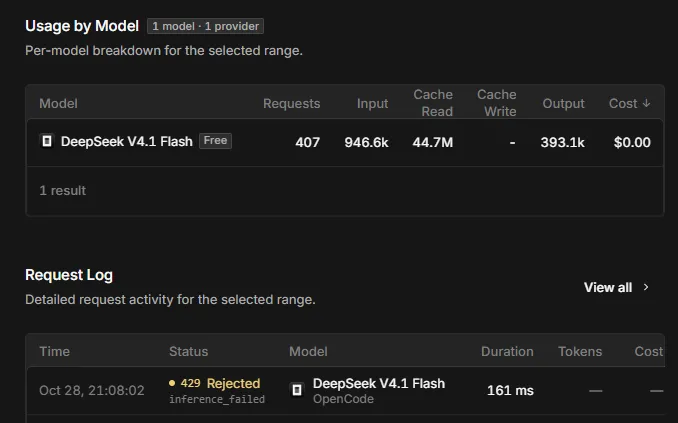Open the View all request log link

click(x=617, y=287)
